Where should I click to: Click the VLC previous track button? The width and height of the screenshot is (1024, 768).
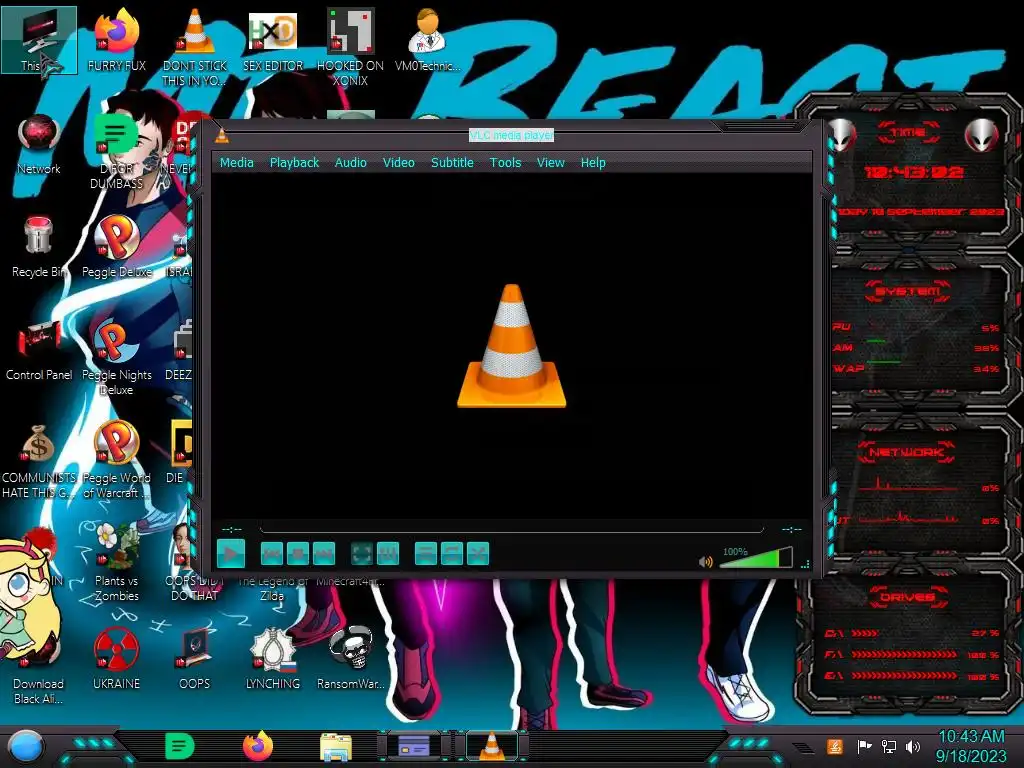pos(272,554)
